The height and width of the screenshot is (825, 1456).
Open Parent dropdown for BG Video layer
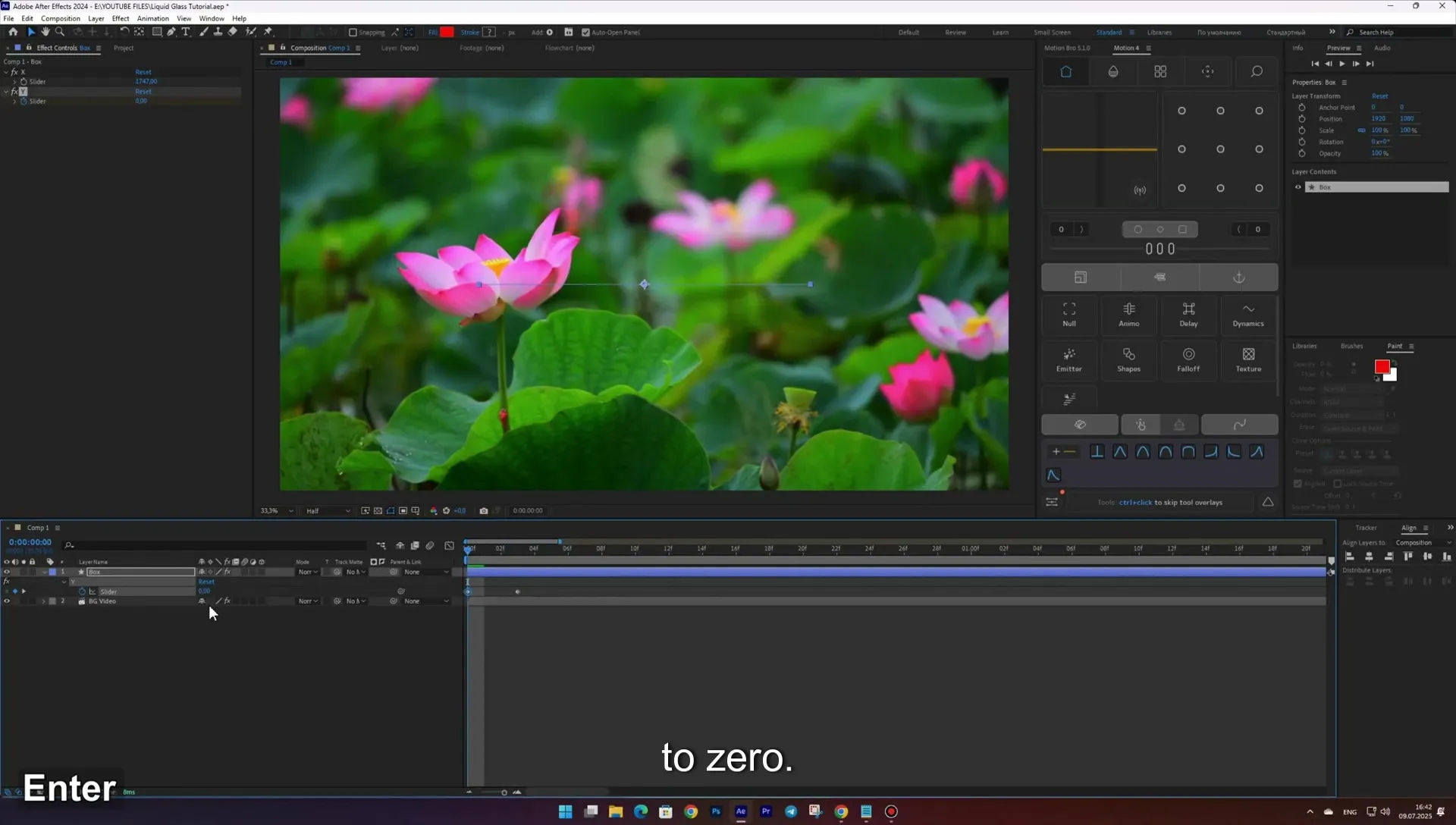click(x=426, y=601)
